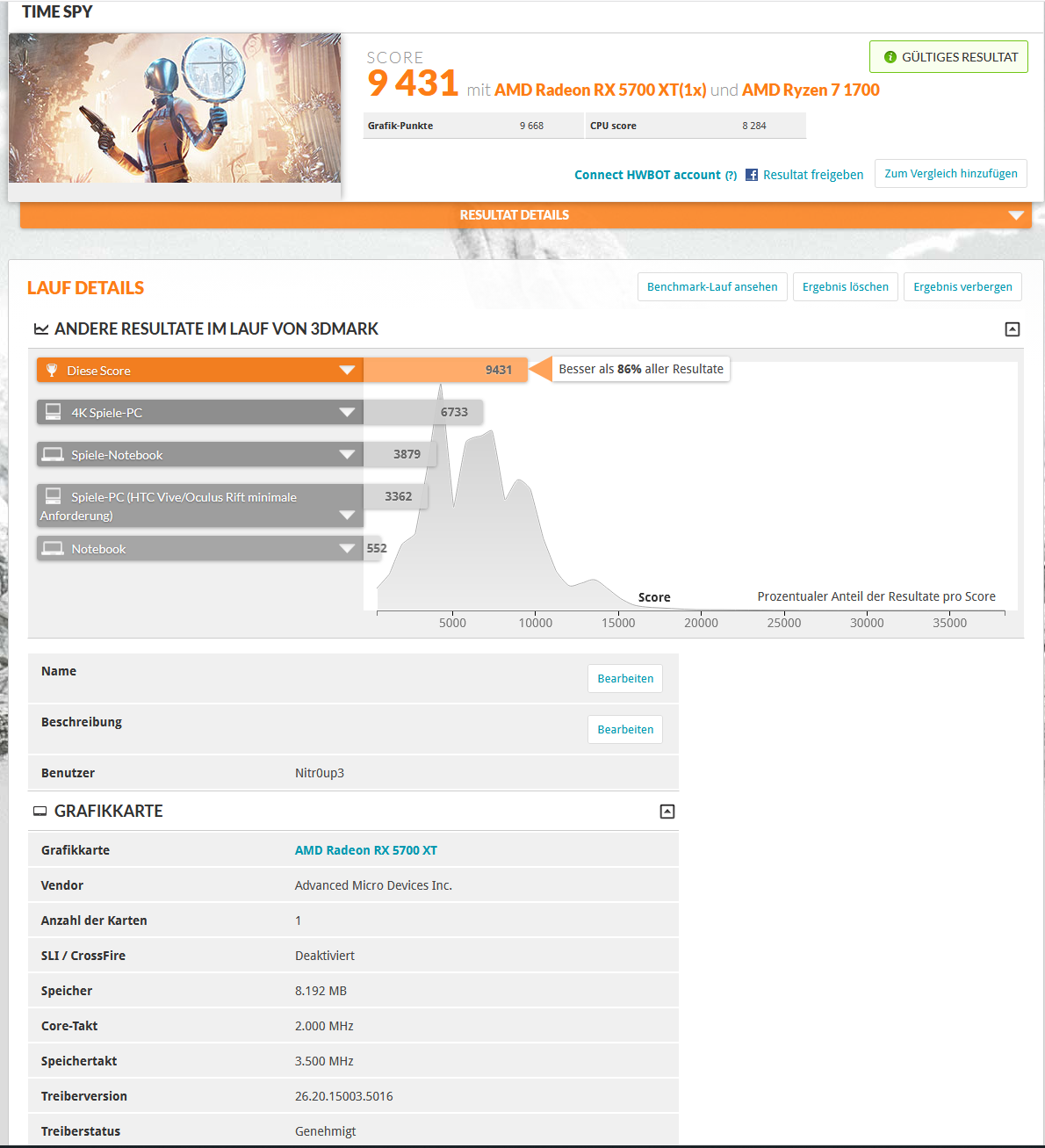Click Benchmark-Lauf ansehen button
Viewport: 1045px width, 1148px height.
[712, 287]
